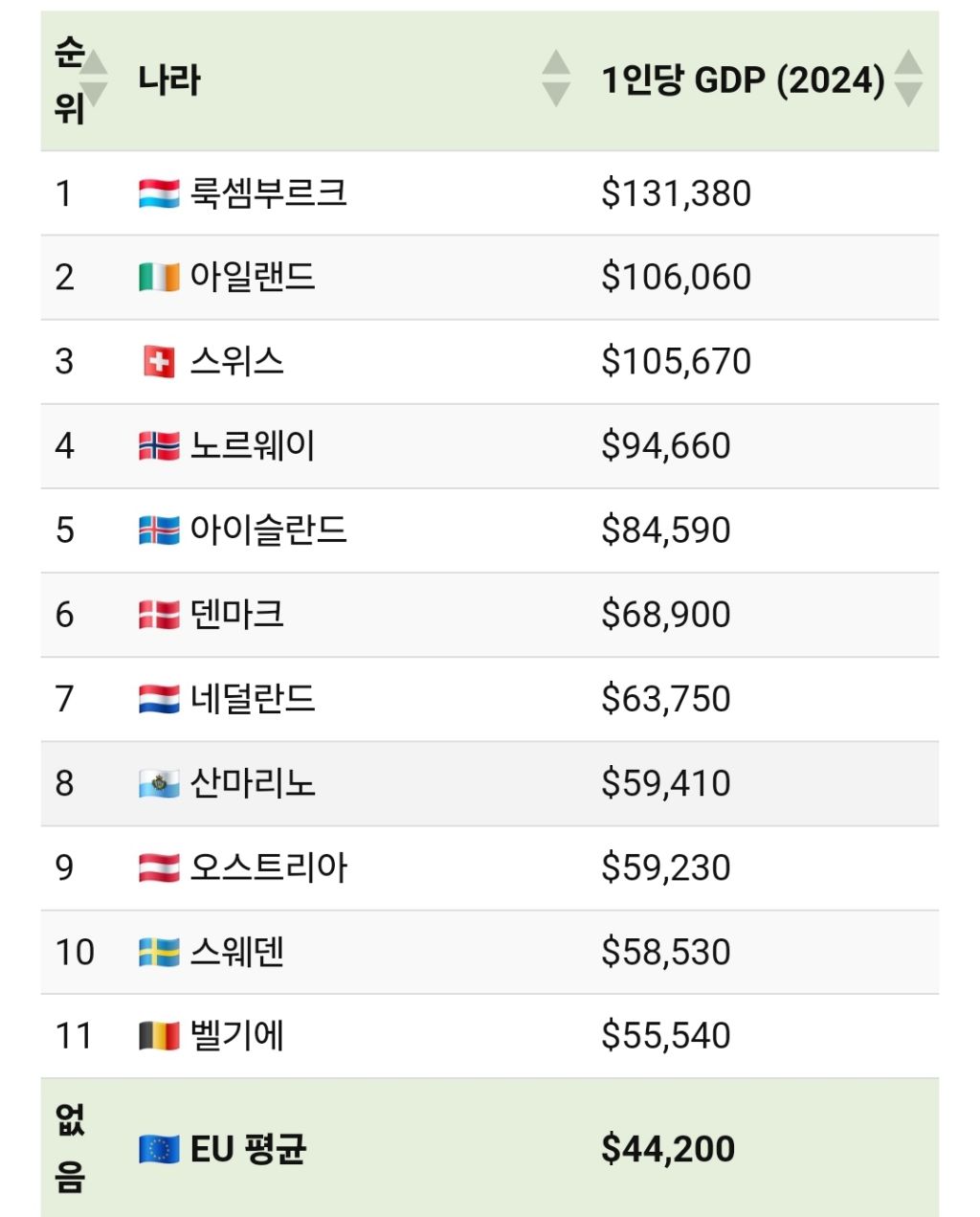Click the EU flag icon

[159, 1149]
